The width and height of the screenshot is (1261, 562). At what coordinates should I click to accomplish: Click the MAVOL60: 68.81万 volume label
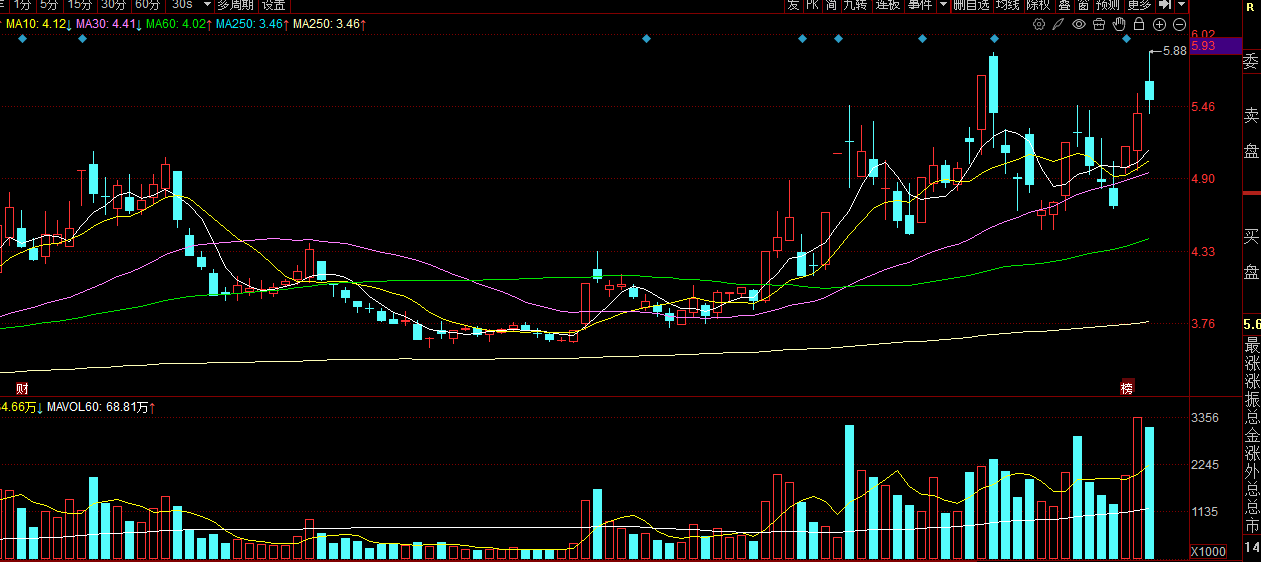pyautogui.click(x=100, y=407)
